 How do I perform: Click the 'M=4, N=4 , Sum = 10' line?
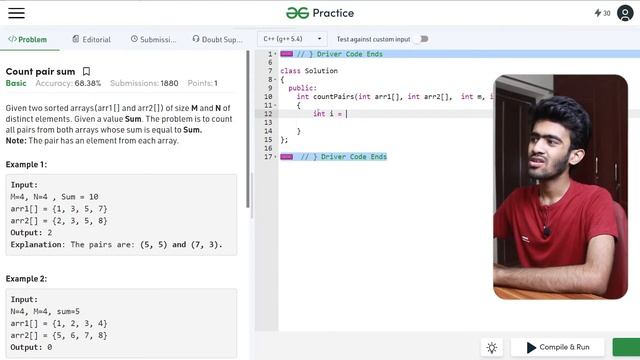coord(54,197)
